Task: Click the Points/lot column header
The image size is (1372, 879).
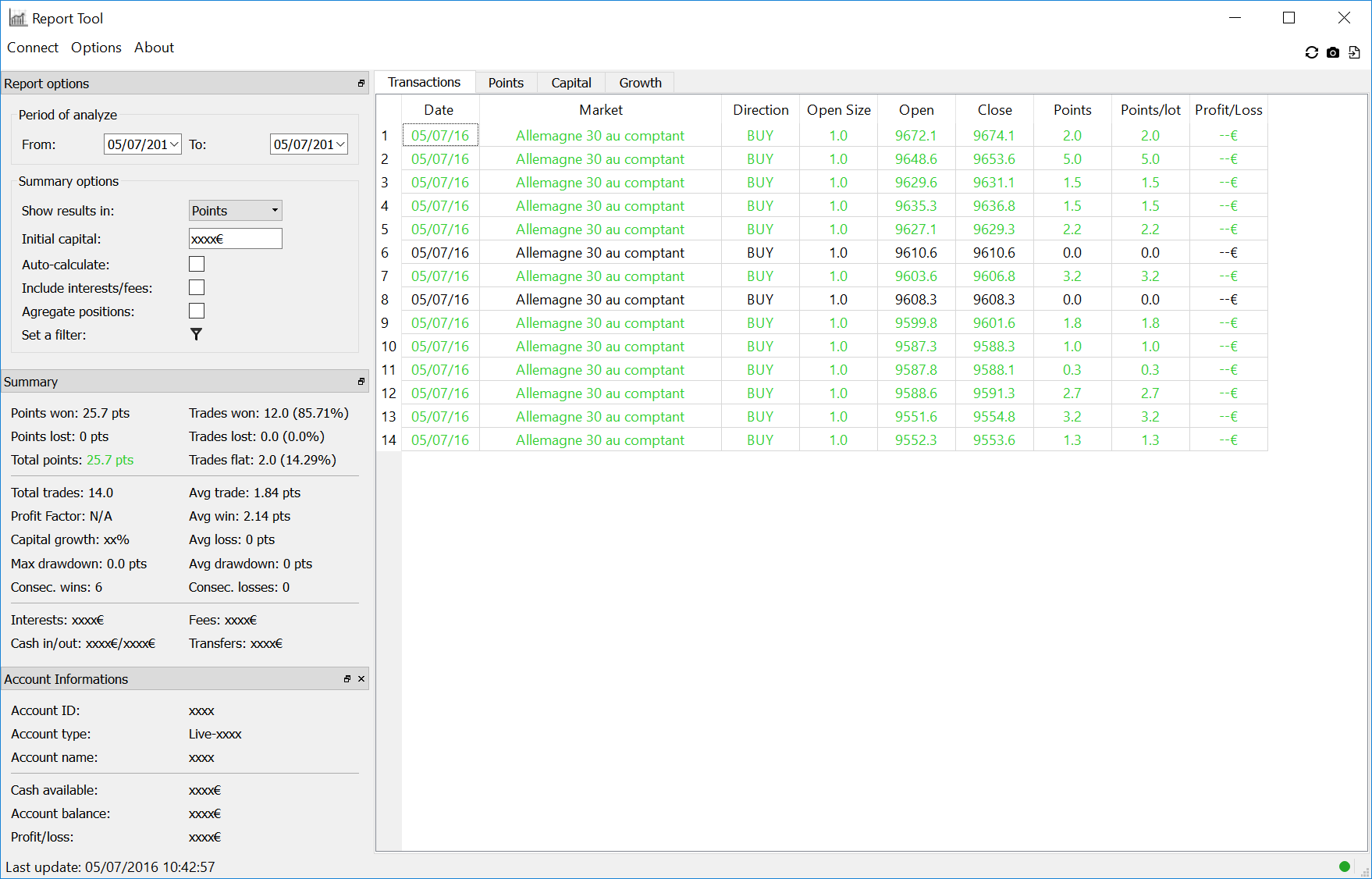Action: pos(1150,110)
